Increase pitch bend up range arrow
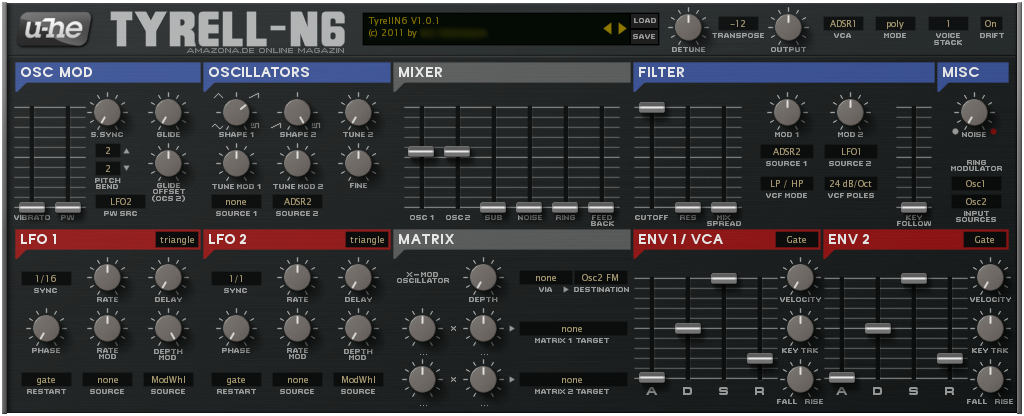This screenshot has height=416, width=1024. 127,151
